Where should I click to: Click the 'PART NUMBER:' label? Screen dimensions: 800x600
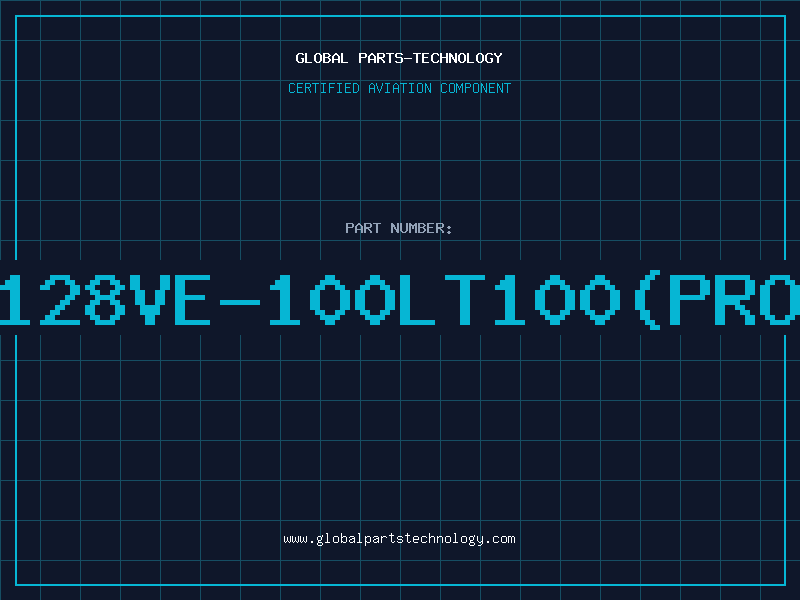399,228
